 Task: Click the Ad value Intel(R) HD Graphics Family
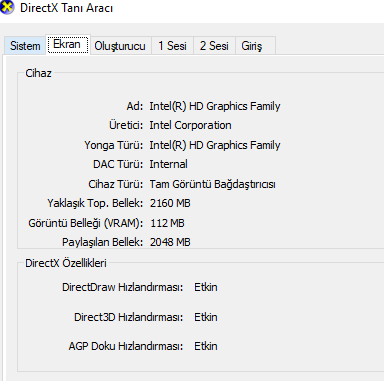point(215,106)
